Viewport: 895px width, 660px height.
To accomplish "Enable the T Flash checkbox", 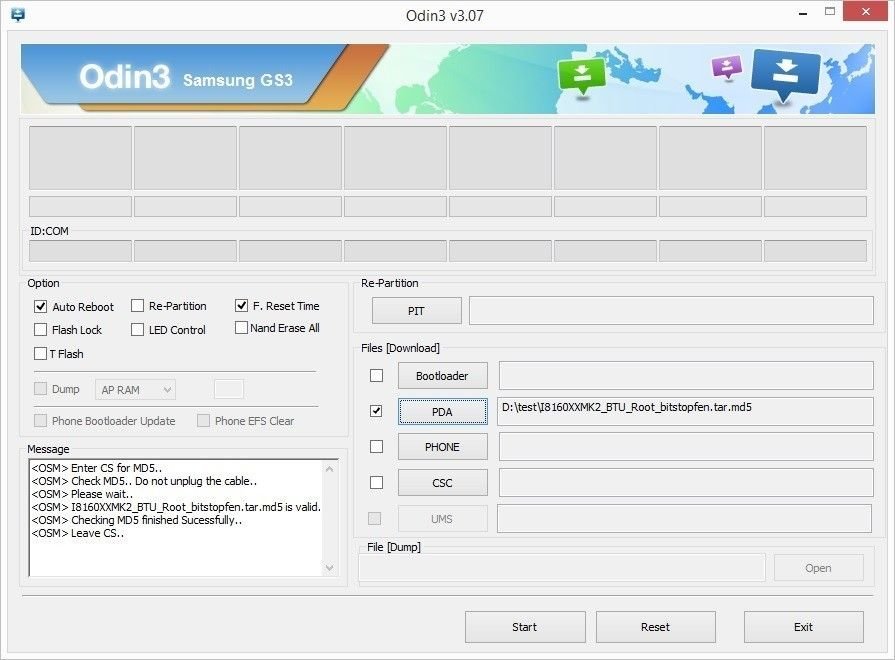I will [x=41, y=353].
